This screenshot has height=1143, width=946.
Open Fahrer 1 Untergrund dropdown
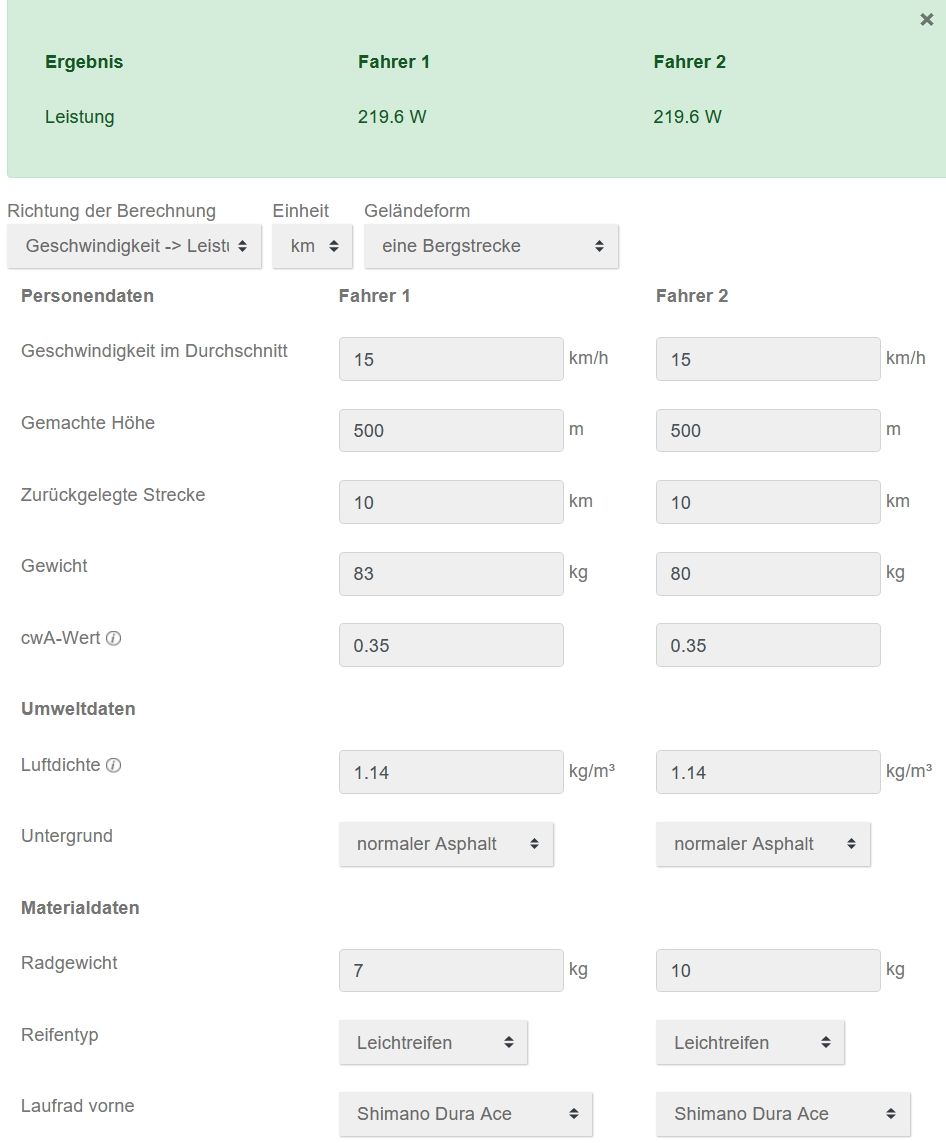point(446,844)
